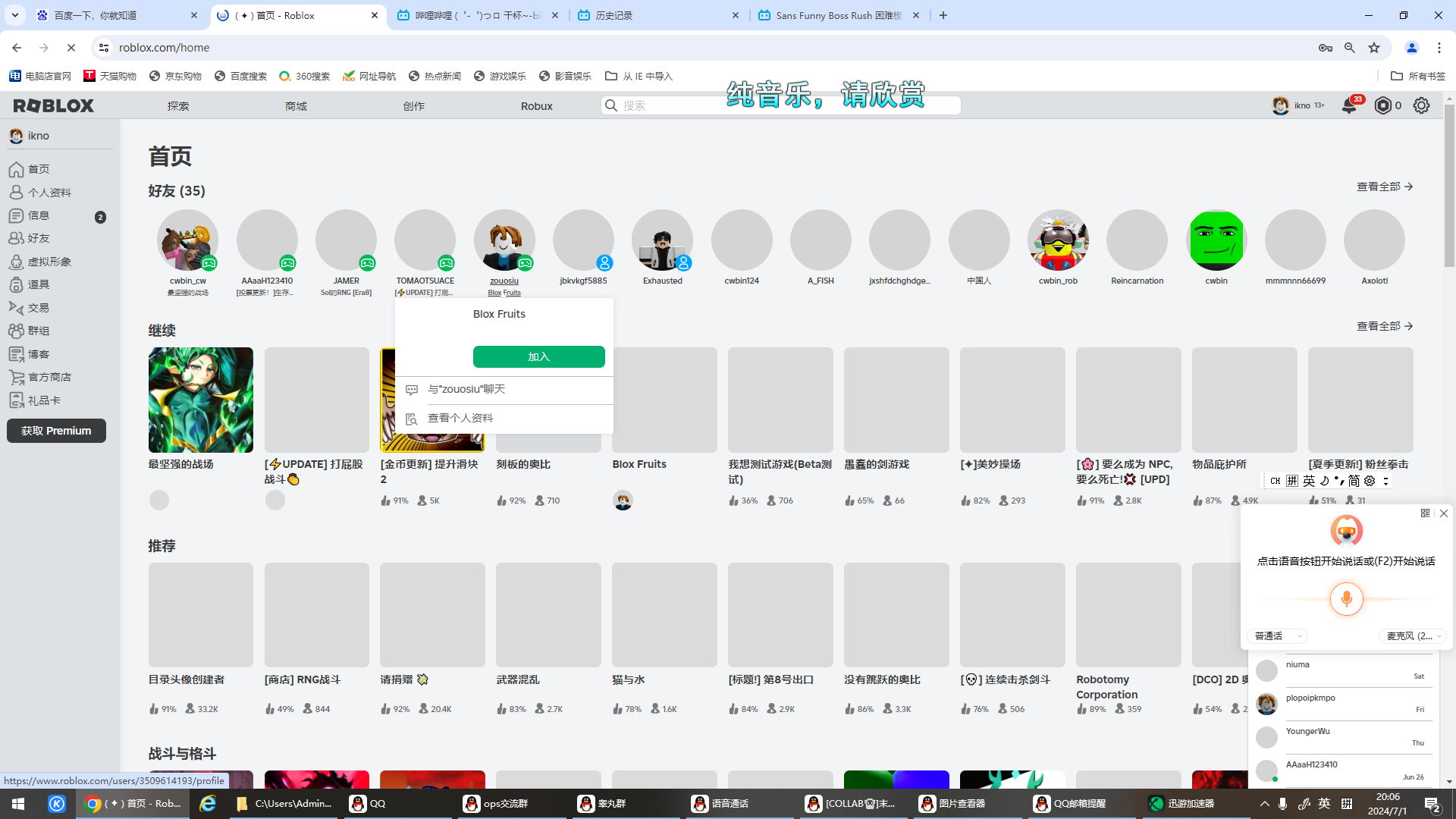Open Roblox notifications bell

(x=1350, y=105)
